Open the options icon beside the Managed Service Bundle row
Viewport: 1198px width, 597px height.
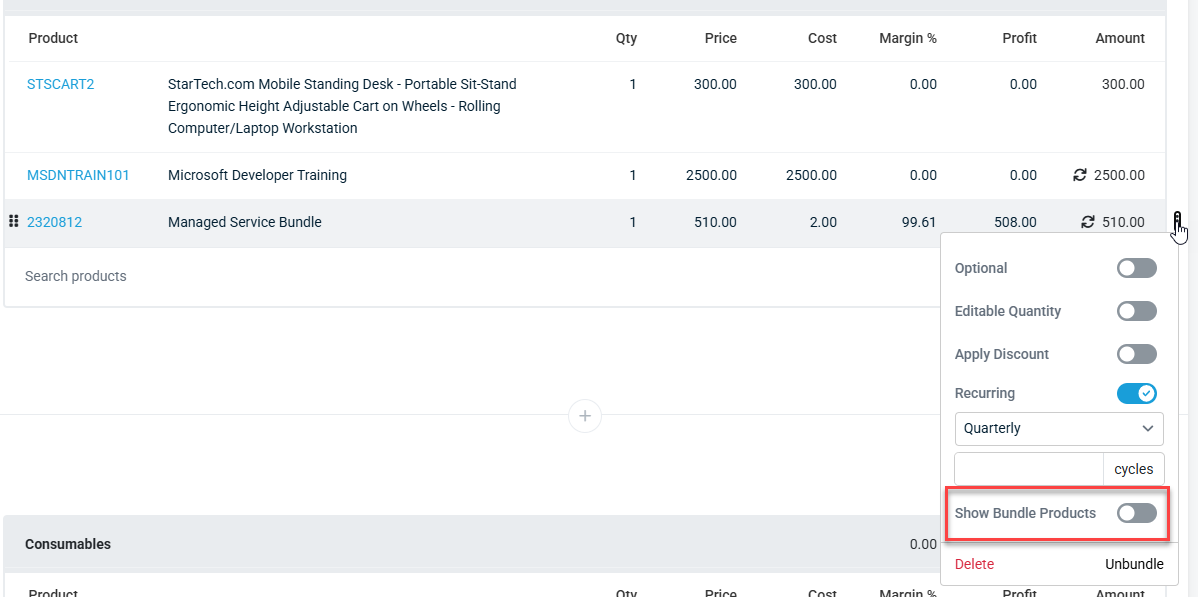click(1177, 221)
